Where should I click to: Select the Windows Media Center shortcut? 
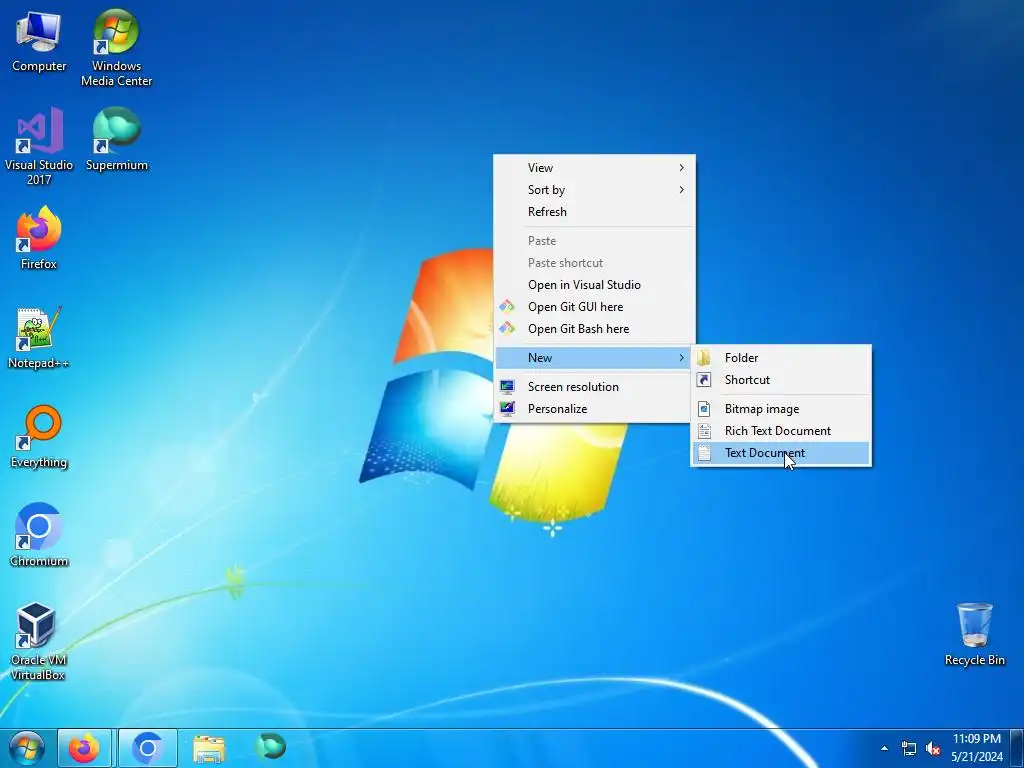116,47
